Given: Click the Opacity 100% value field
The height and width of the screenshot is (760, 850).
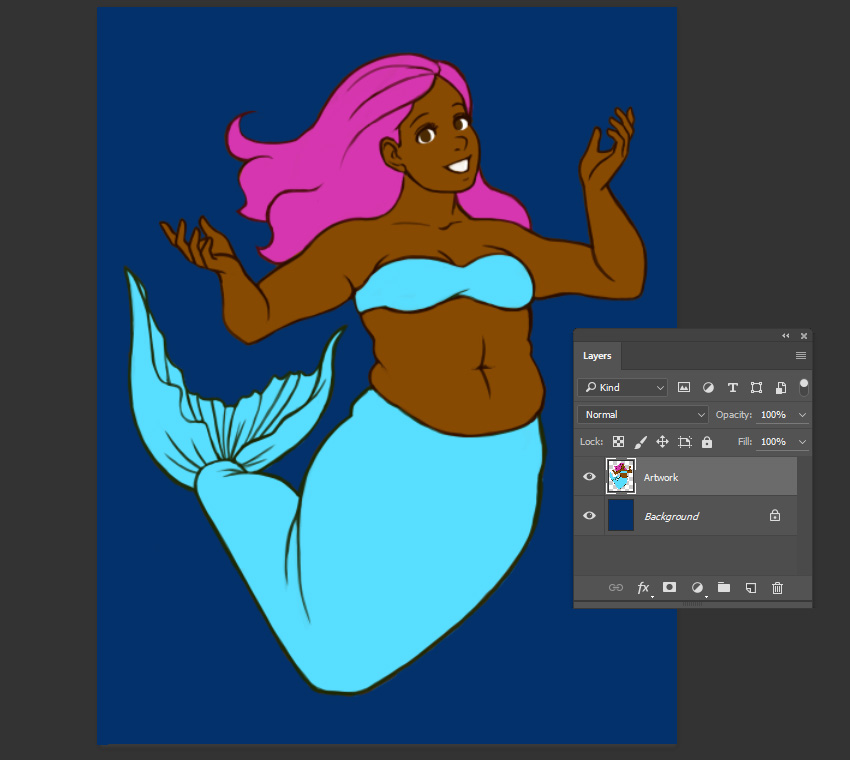Looking at the screenshot, I should [x=775, y=415].
